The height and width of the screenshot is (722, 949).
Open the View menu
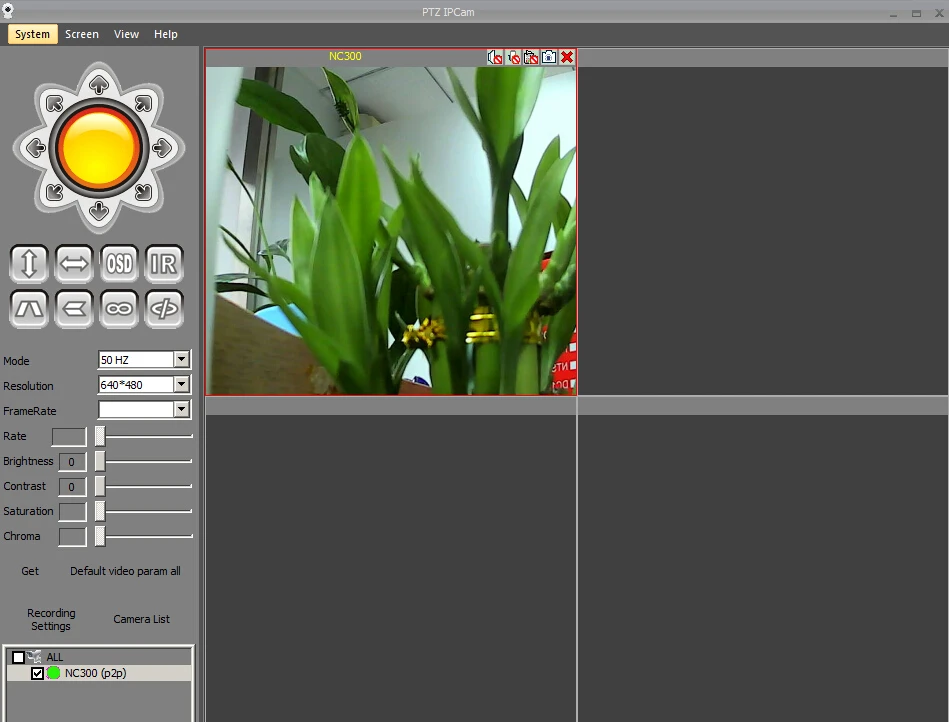click(127, 34)
